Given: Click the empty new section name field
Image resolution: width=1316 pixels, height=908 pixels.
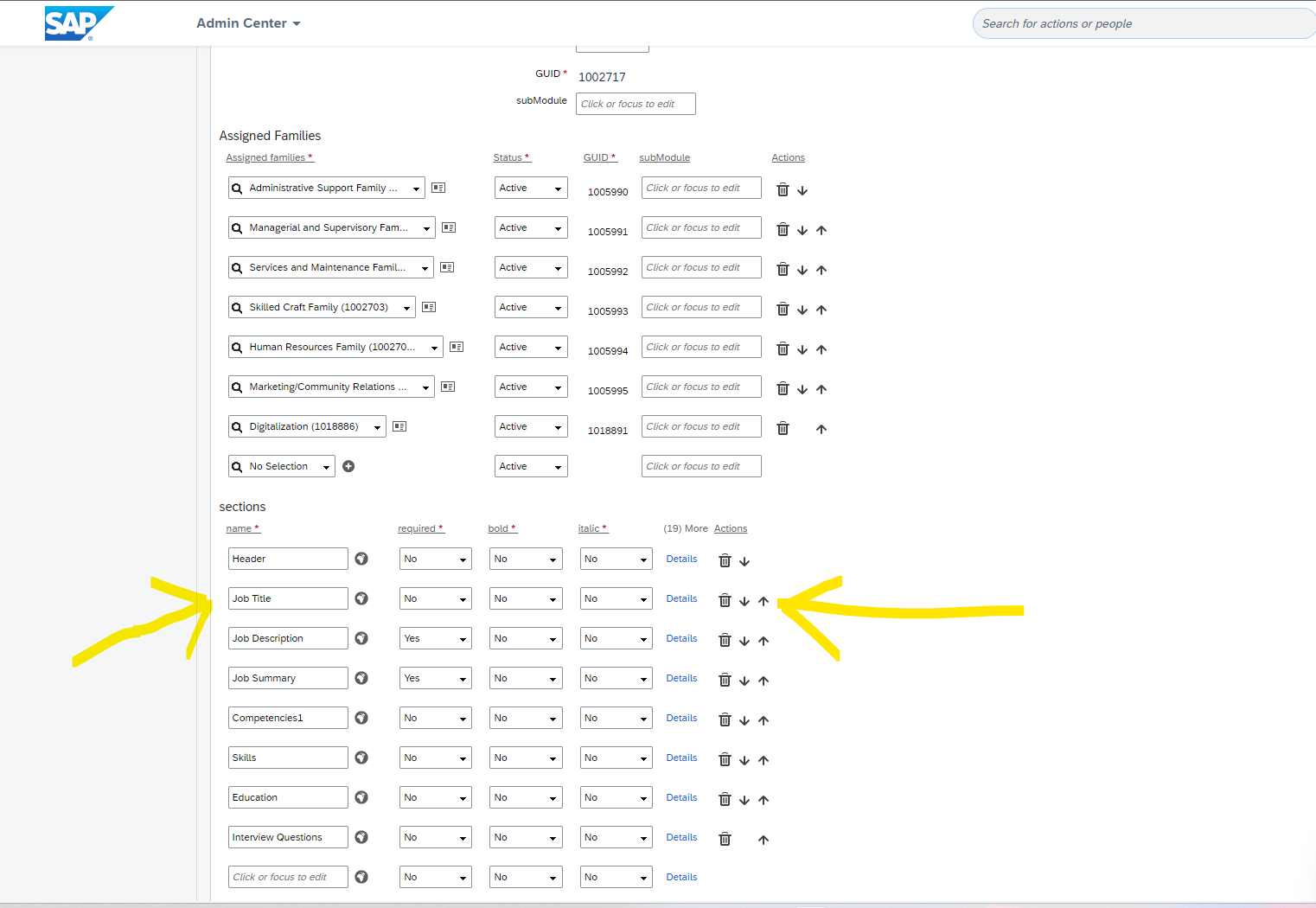Looking at the screenshot, I should 288,877.
